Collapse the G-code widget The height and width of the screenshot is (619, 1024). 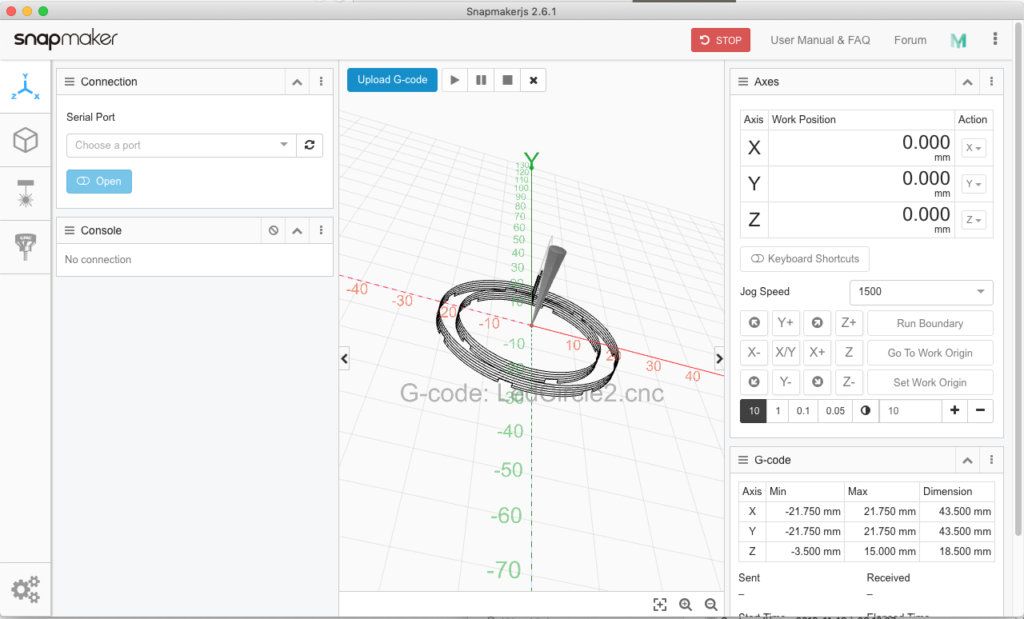(x=967, y=460)
